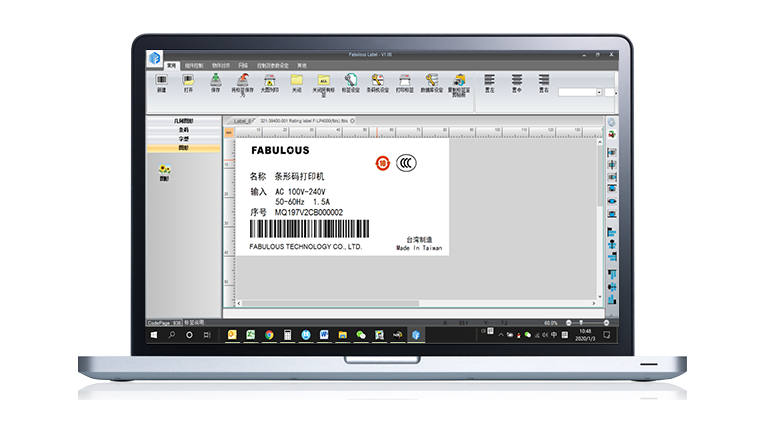Expand the geometric shapes panel header
Screen dimensions: 765x430
[x=183, y=121]
